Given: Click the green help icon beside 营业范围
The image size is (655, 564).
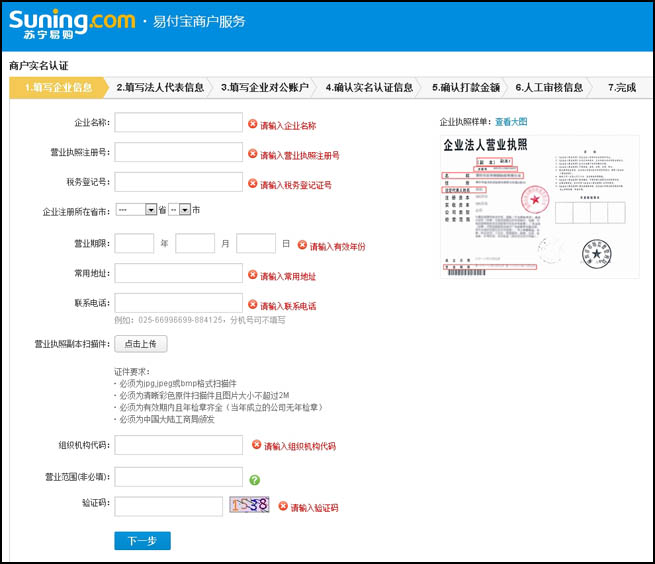Looking at the screenshot, I should tap(254, 479).
